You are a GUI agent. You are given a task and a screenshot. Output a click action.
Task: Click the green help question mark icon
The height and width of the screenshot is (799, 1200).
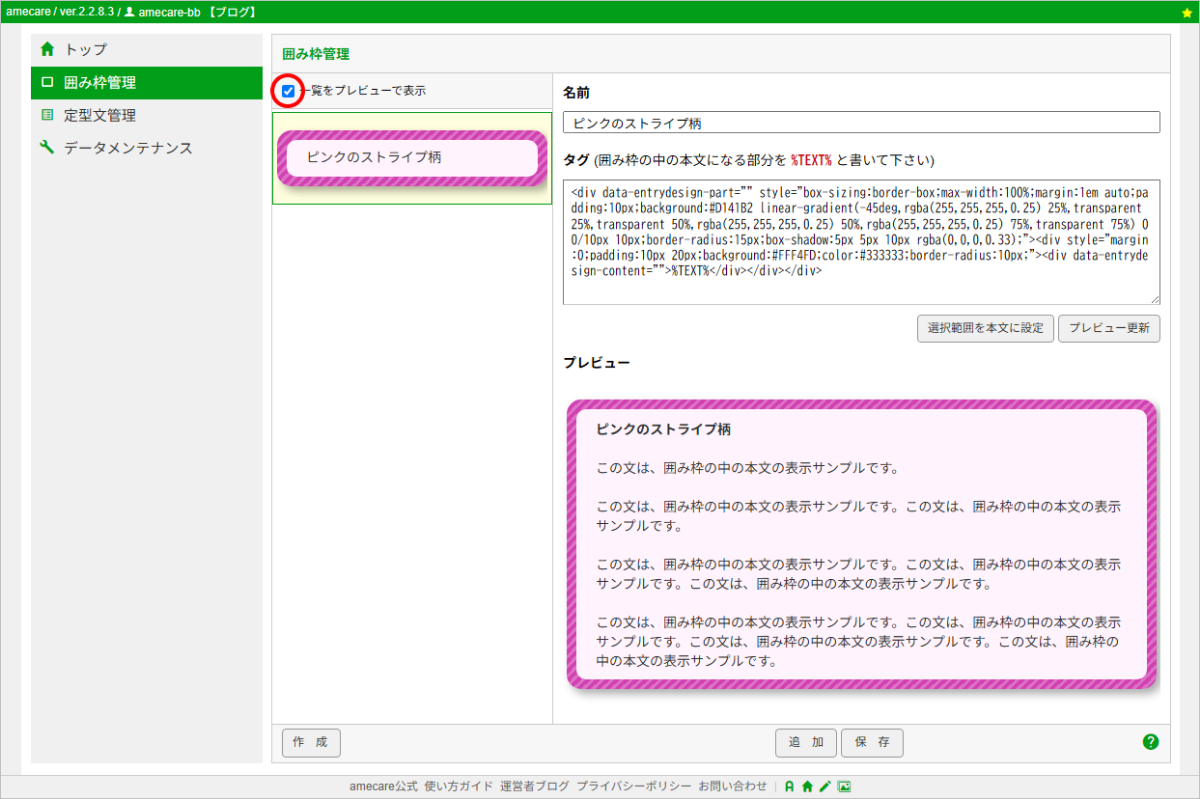click(1150, 742)
